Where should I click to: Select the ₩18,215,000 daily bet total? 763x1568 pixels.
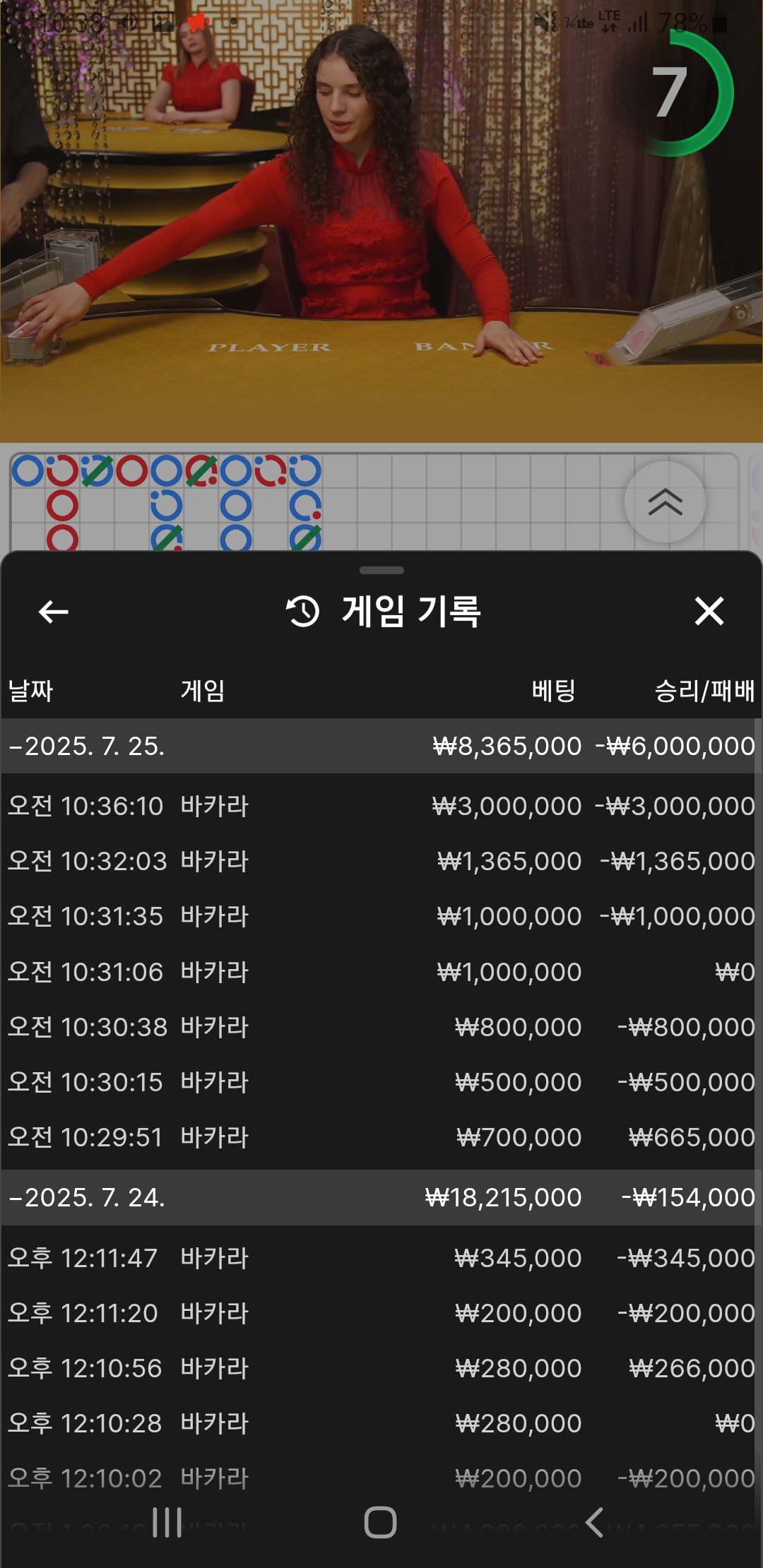pos(503,1197)
